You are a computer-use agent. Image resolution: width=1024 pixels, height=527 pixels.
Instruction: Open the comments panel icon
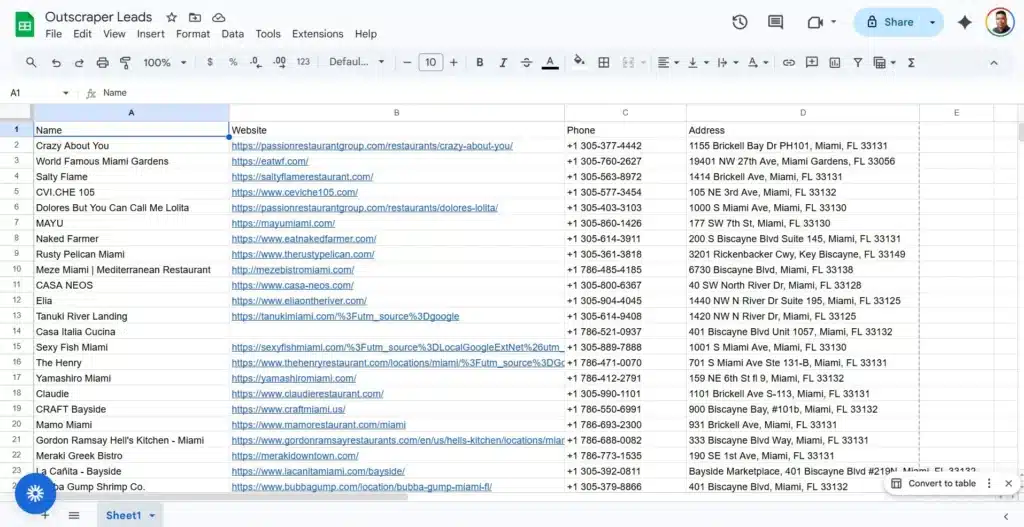point(775,22)
